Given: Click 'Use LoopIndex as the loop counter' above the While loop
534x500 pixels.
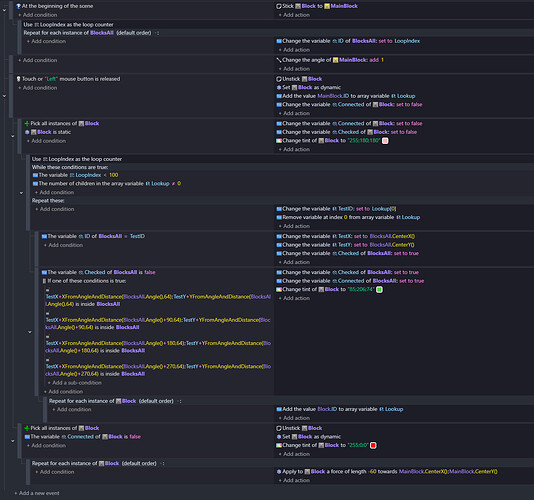Looking at the screenshot, I should 77,159.
